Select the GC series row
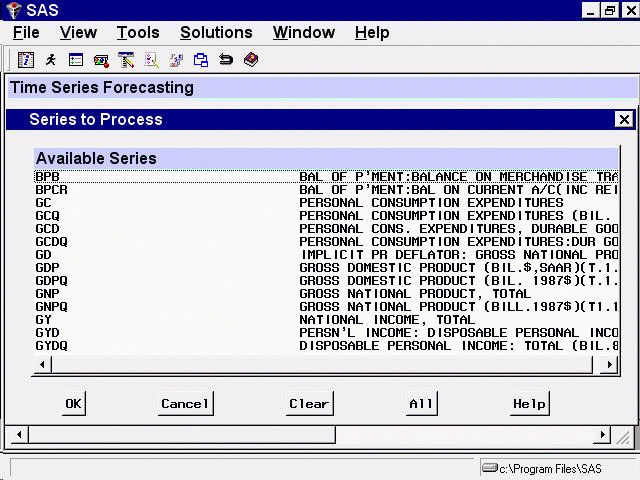The height and width of the screenshot is (480, 640). (326, 203)
